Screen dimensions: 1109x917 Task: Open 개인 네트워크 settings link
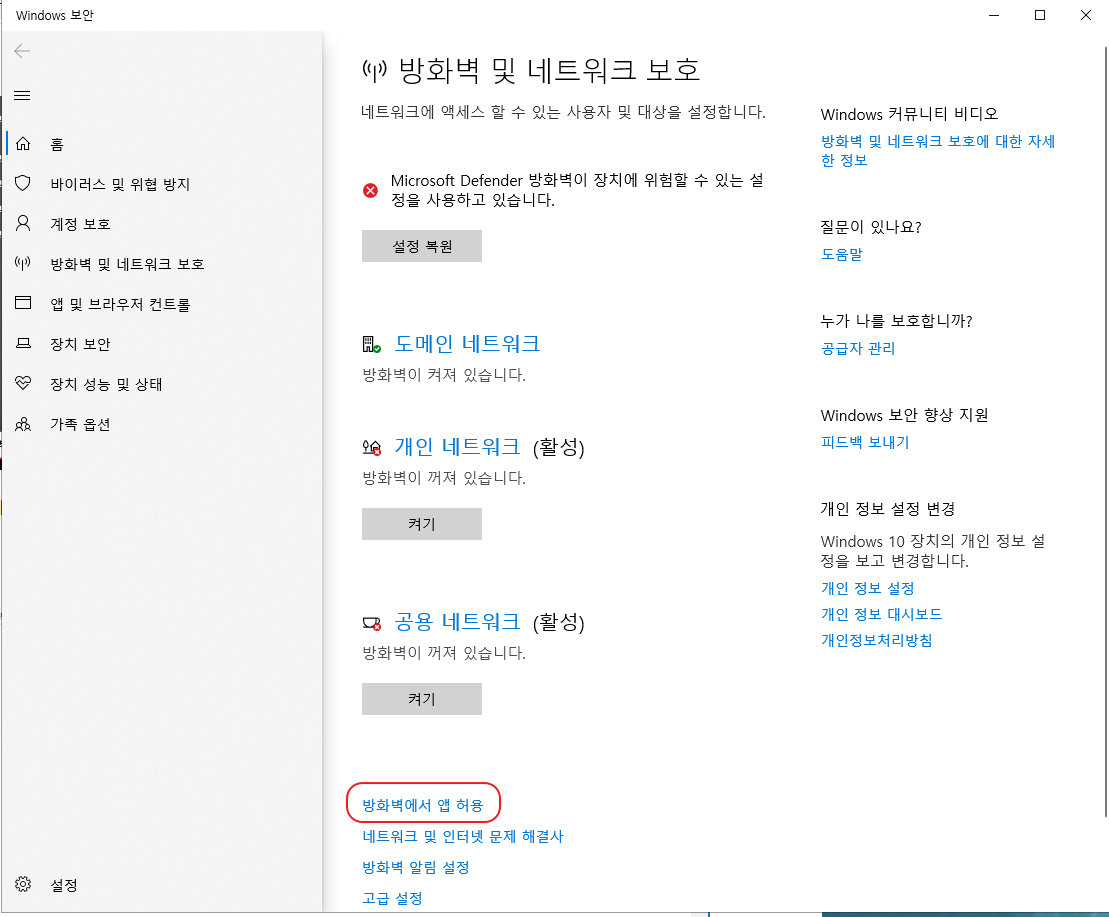[457, 447]
